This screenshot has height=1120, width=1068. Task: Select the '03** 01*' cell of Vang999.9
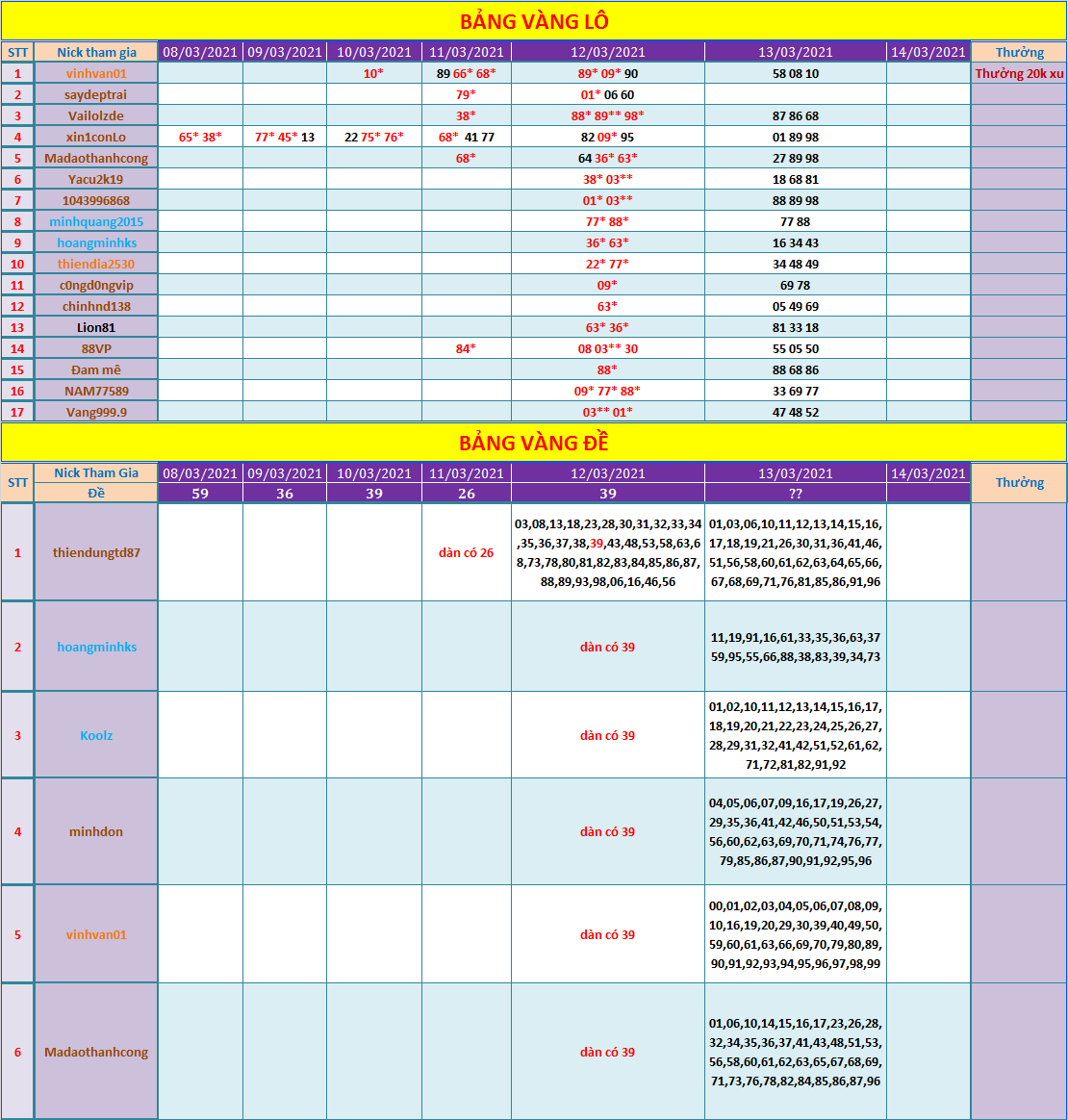point(608,412)
